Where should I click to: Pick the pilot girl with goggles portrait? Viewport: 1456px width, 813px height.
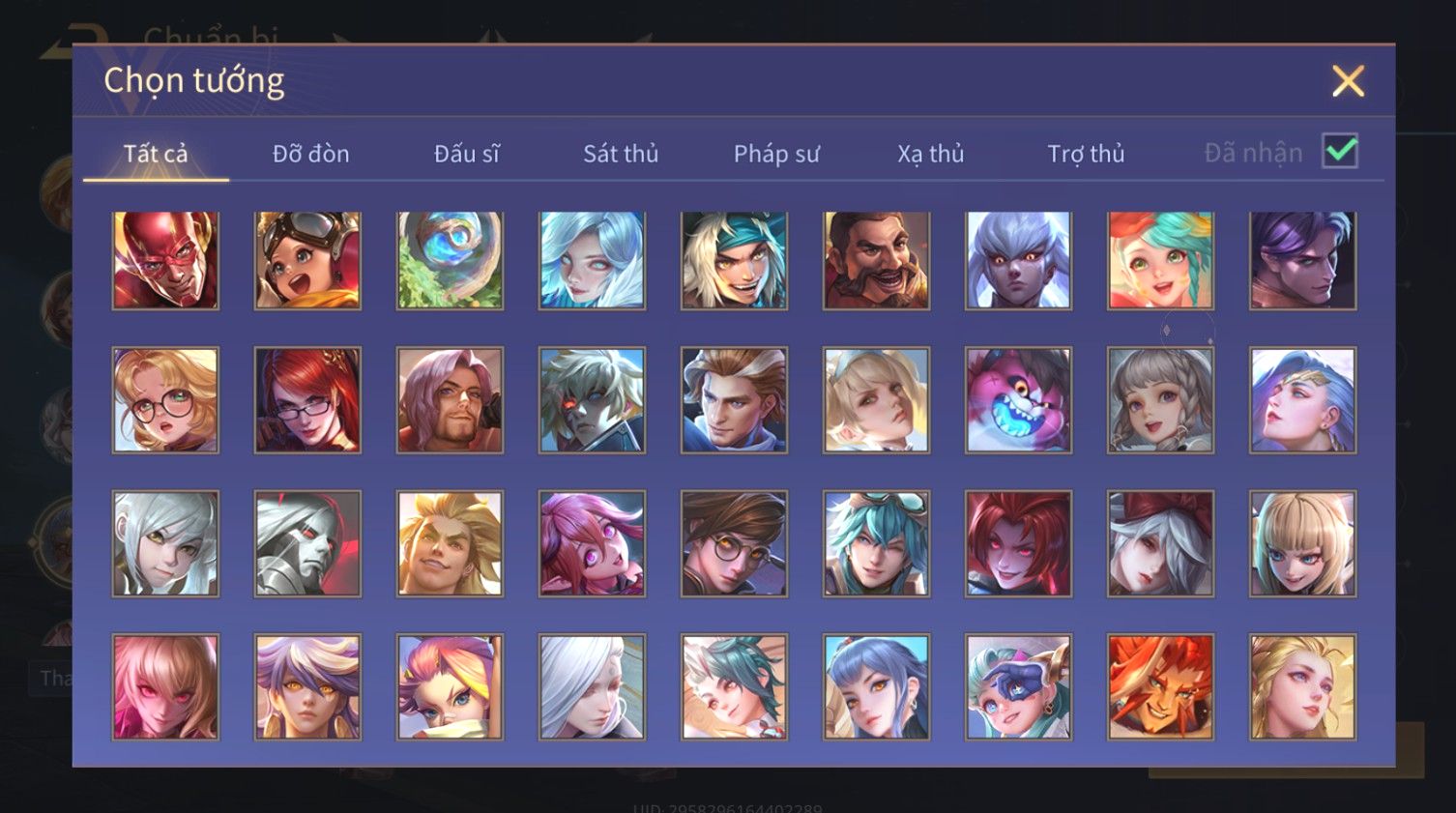click(307, 261)
